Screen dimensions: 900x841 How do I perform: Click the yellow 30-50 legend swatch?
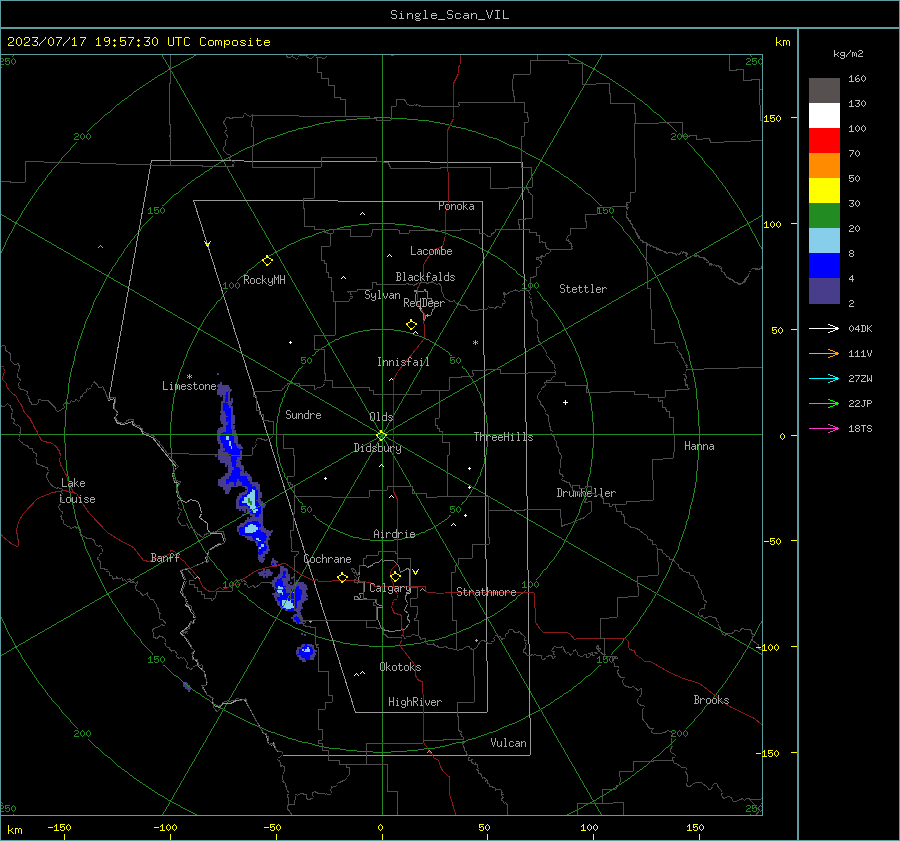click(x=824, y=191)
